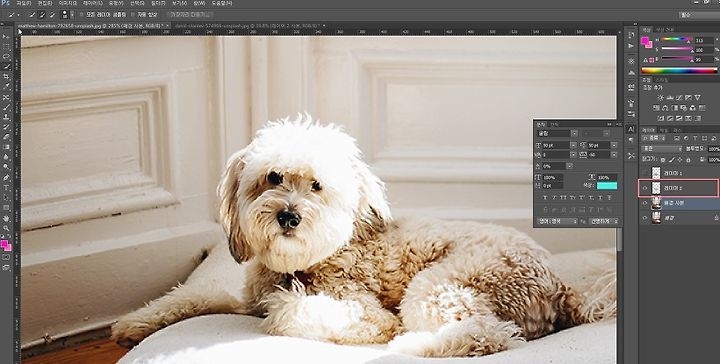The image size is (720, 364).
Task: Open the font family dropdown
Action: pos(574,133)
